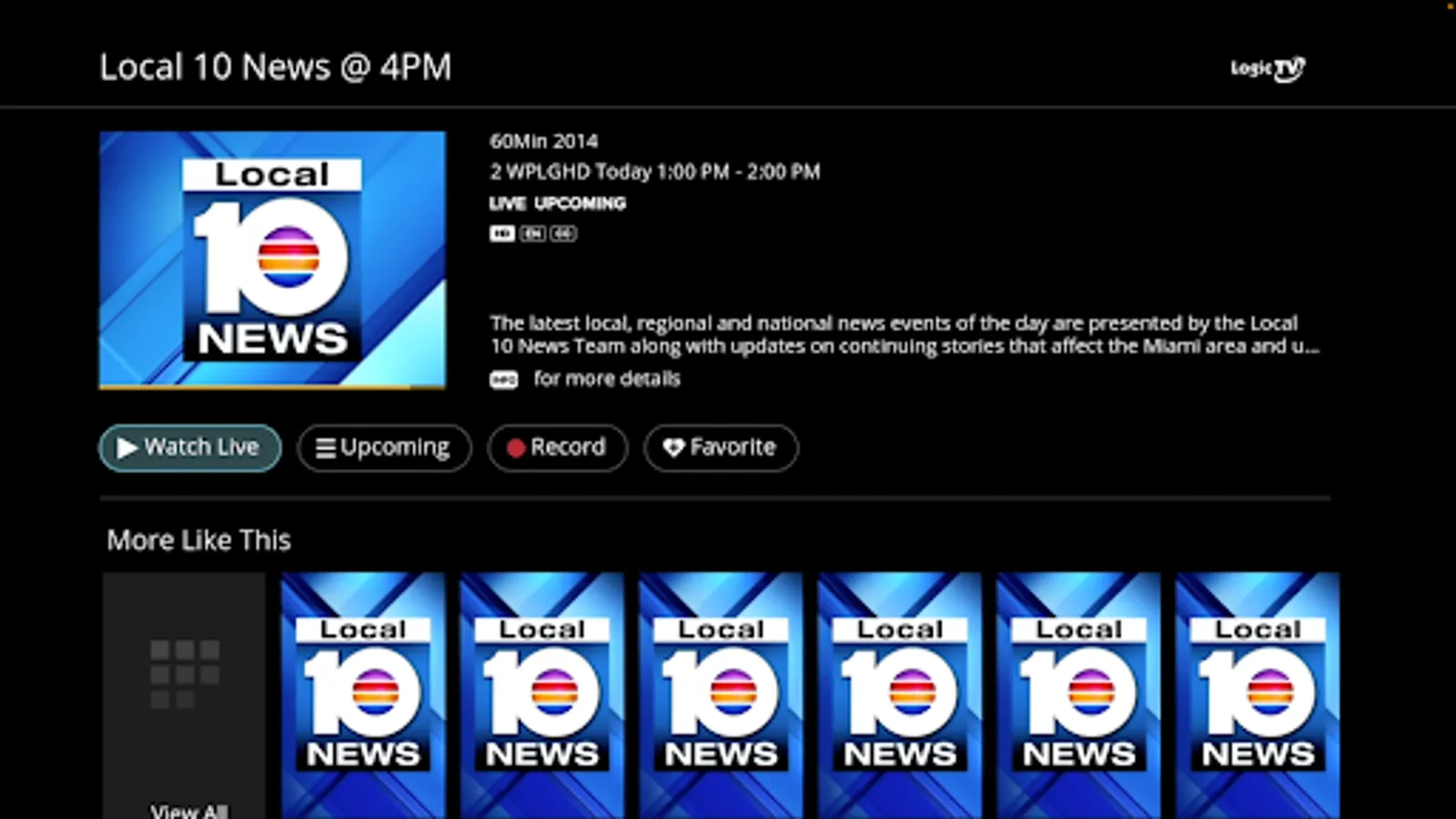Click the "UPCOMING" status label

point(581,203)
